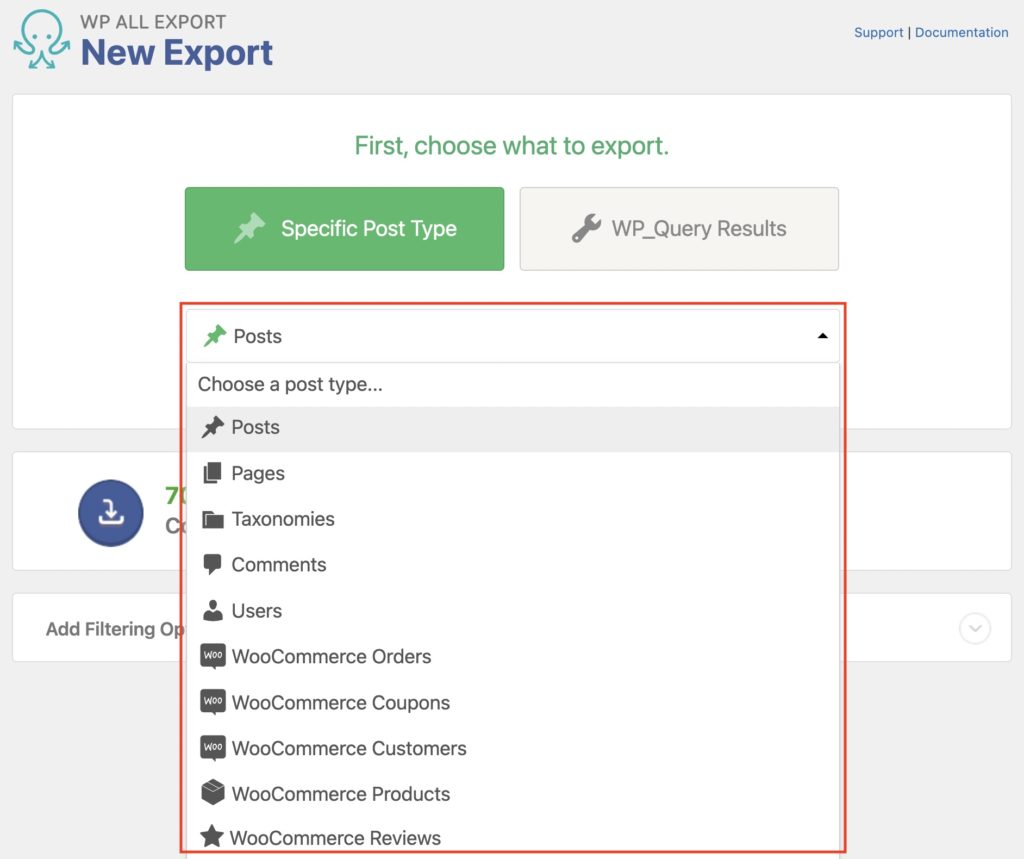The image size is (1024, 859).
Task: Expand the Add Filtering Options chevron
Action: (x=974, y=628)
